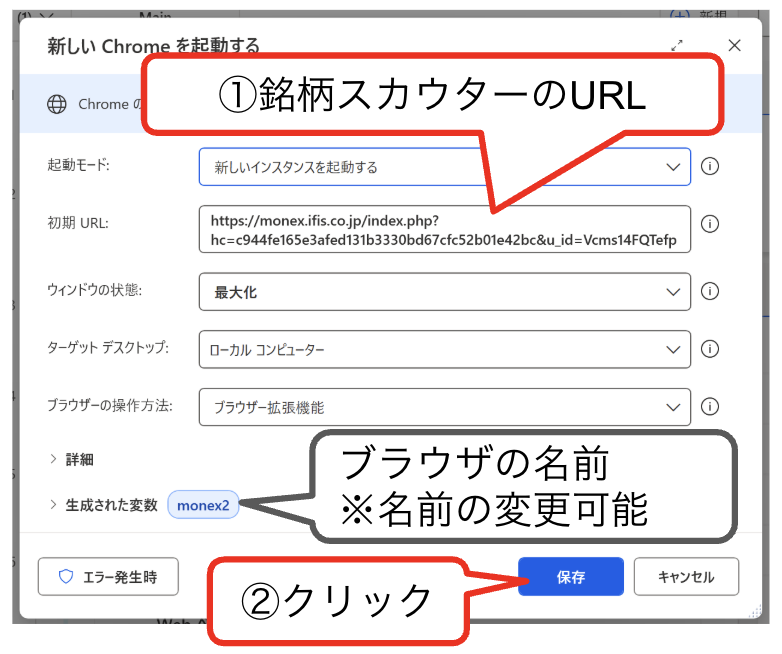The width and height of the screenshot is (782, 654).
Task: Open the 起動モード dropdown
Action: 444,167
